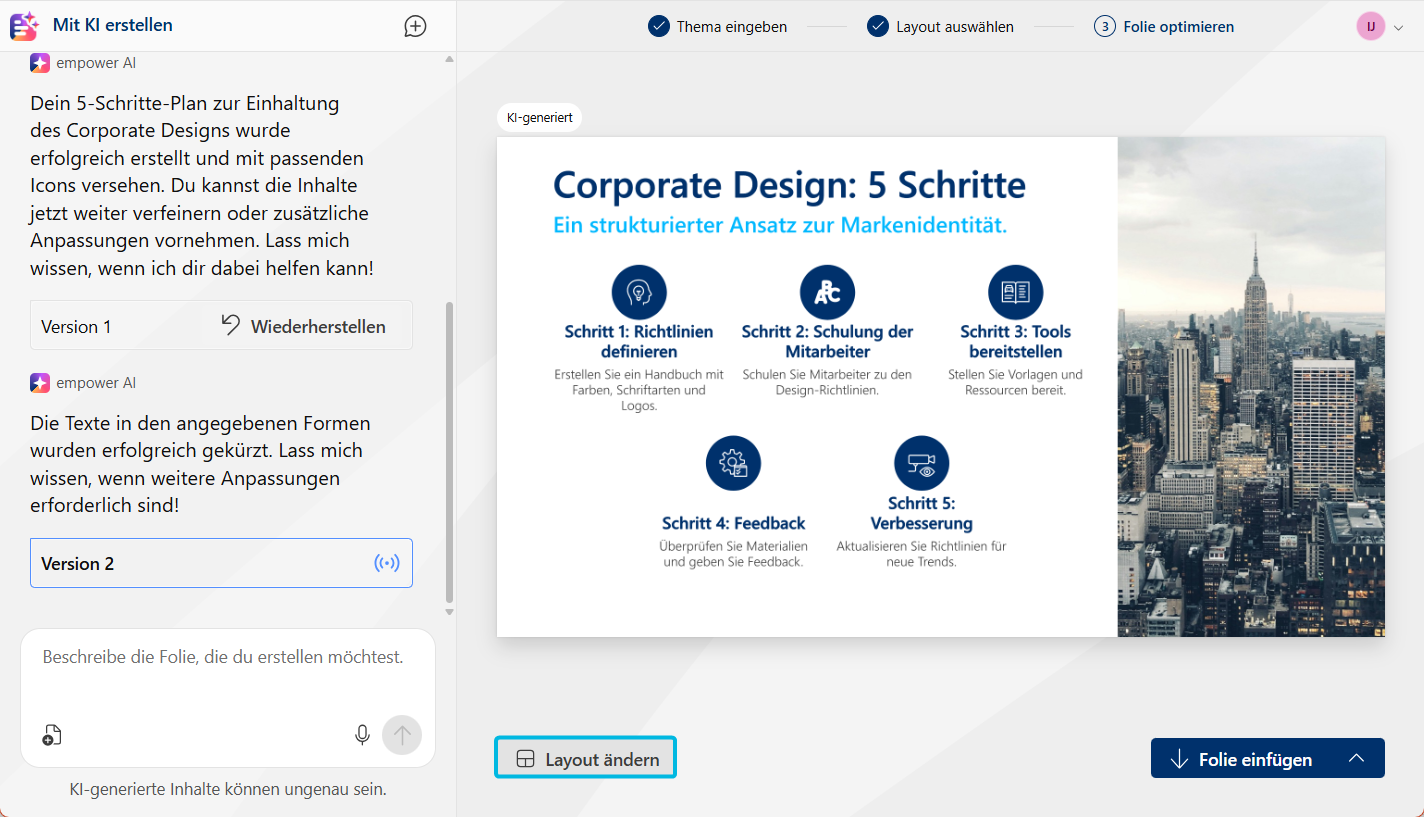Select the Version 1 label
The image size is (1424, 817).
click(x=76, y=327)
